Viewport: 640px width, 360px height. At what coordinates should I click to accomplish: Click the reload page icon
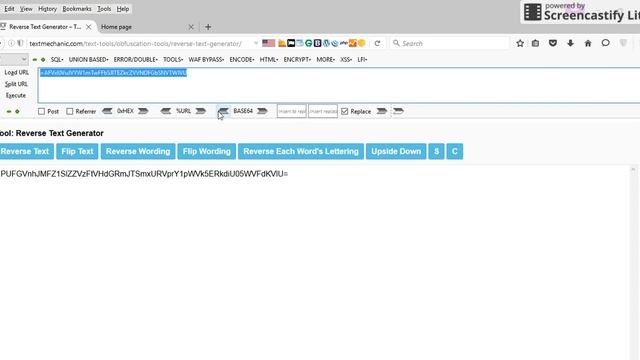pyautogui.click(x=377, y=43)
